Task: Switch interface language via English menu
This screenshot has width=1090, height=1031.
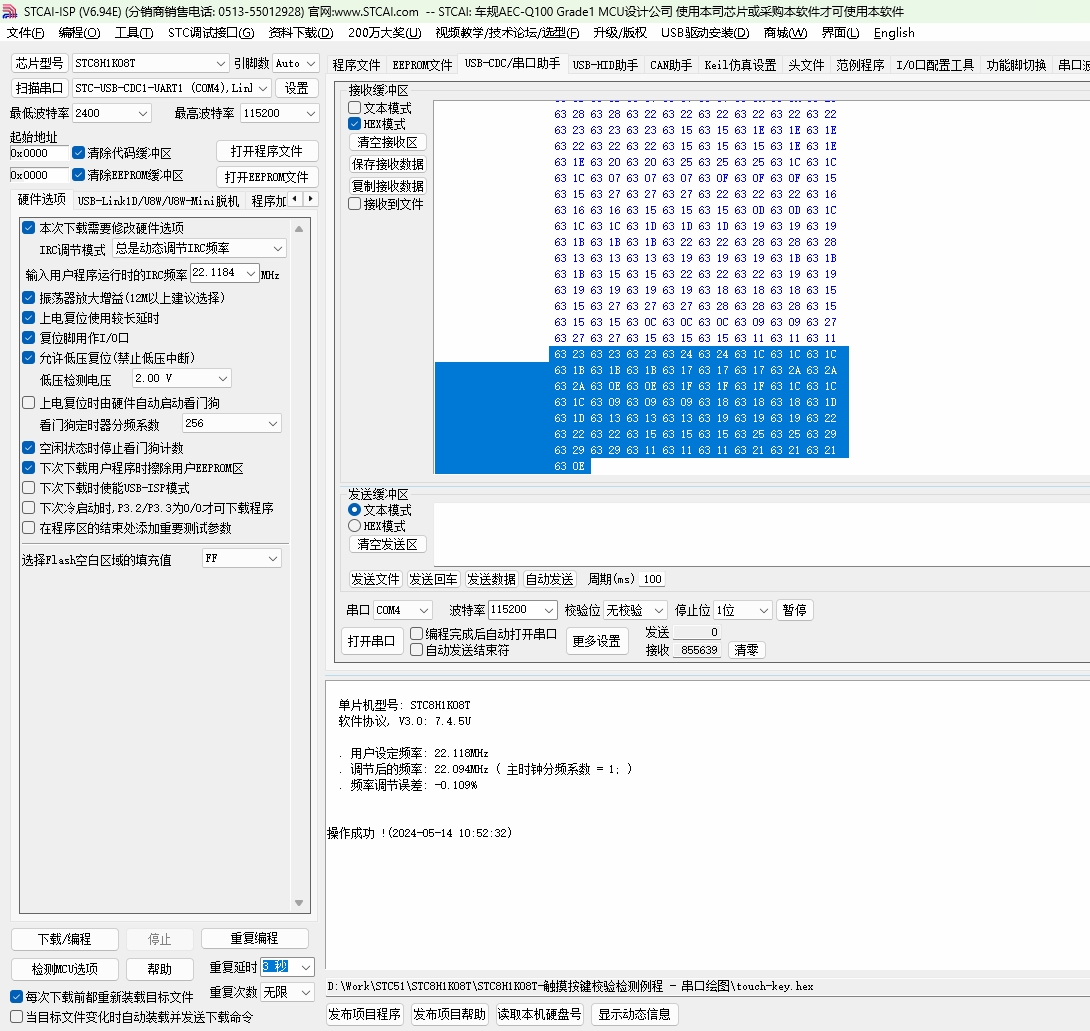Action: (894, 33)
